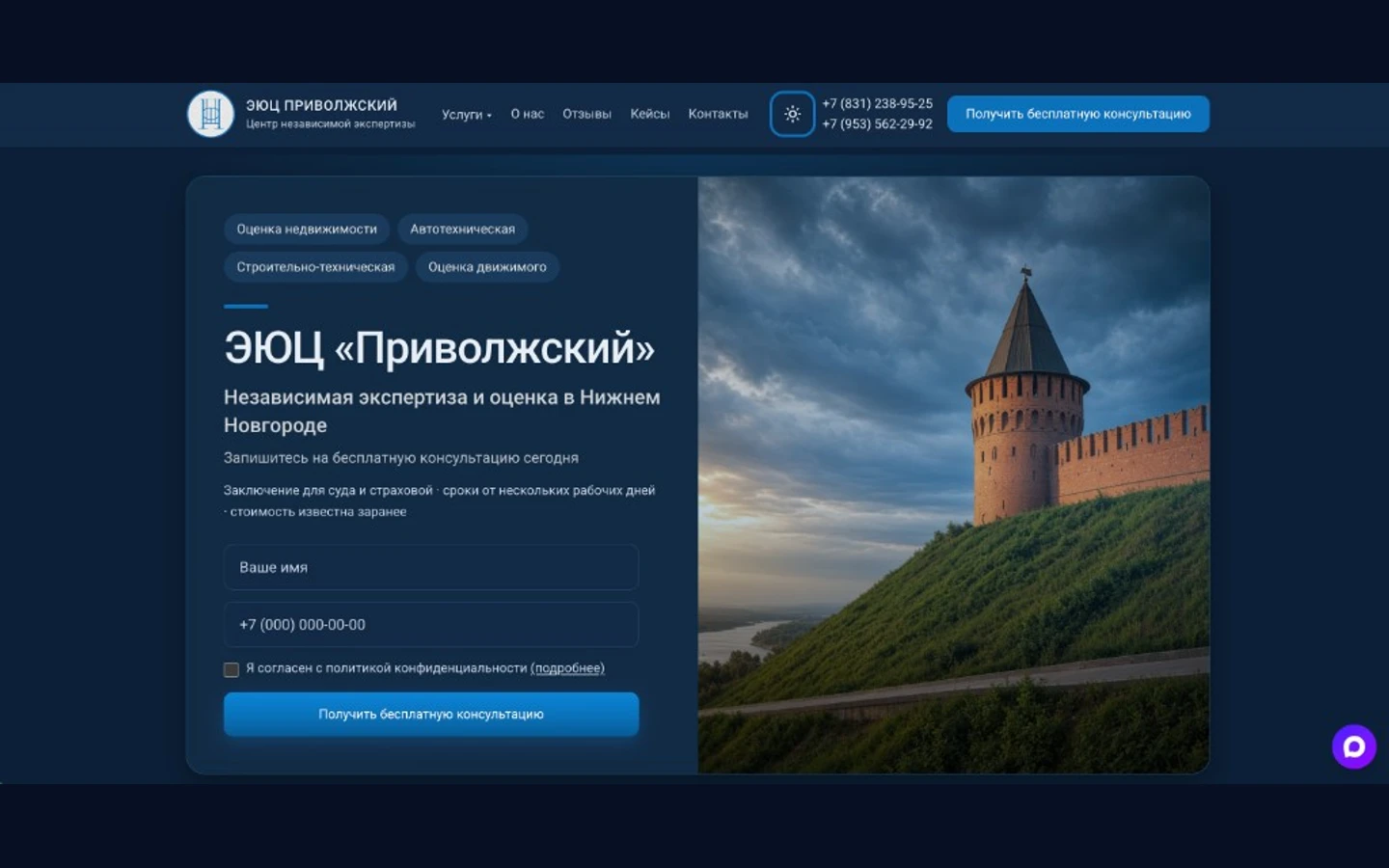
Task: Select the Автотехническая tag
Action: pyautogui.click(x=462, y=230)
